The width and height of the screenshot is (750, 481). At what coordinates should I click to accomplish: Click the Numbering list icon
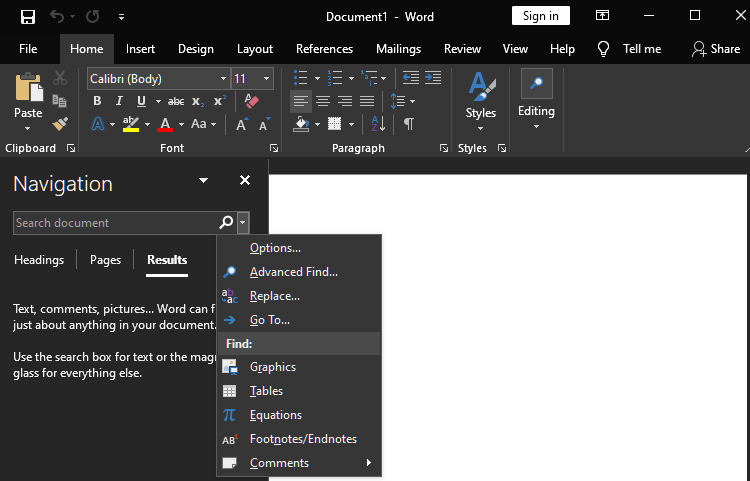click(x=335, y=78)
